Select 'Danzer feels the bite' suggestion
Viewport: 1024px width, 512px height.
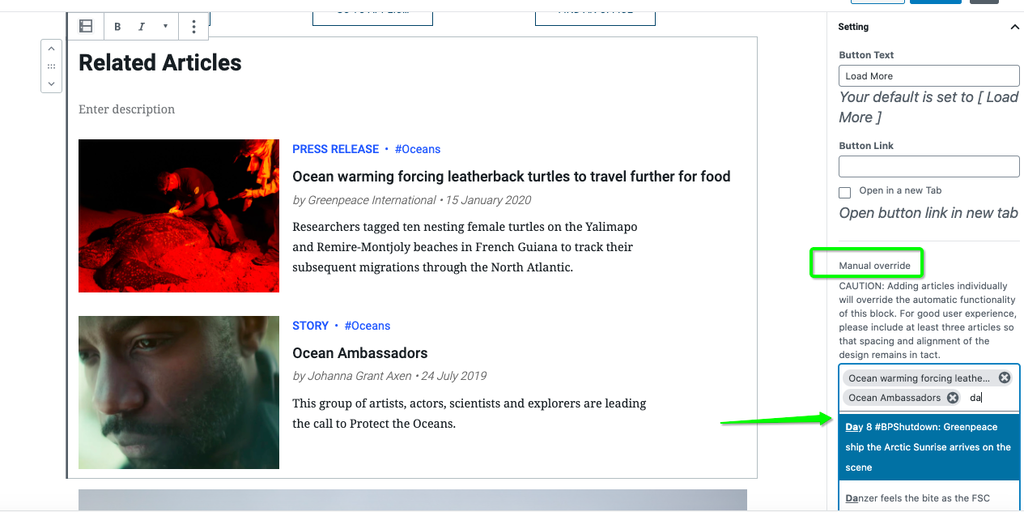coord(929,498)
